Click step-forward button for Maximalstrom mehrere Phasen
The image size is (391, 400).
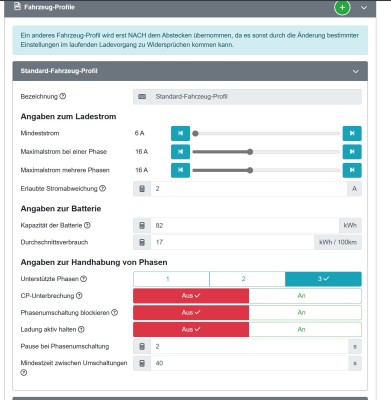pos(352,170)
